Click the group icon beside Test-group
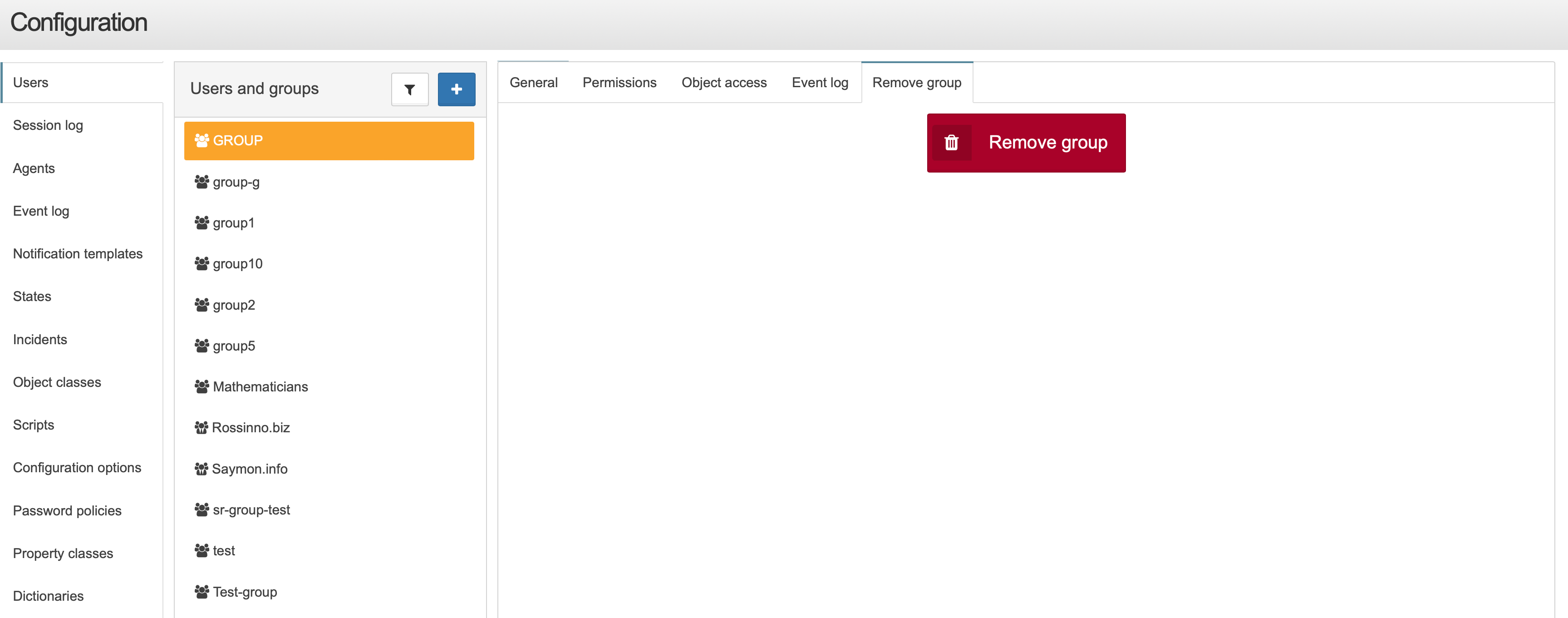This screenshot has width=1568, height=618. click(202, 592)
